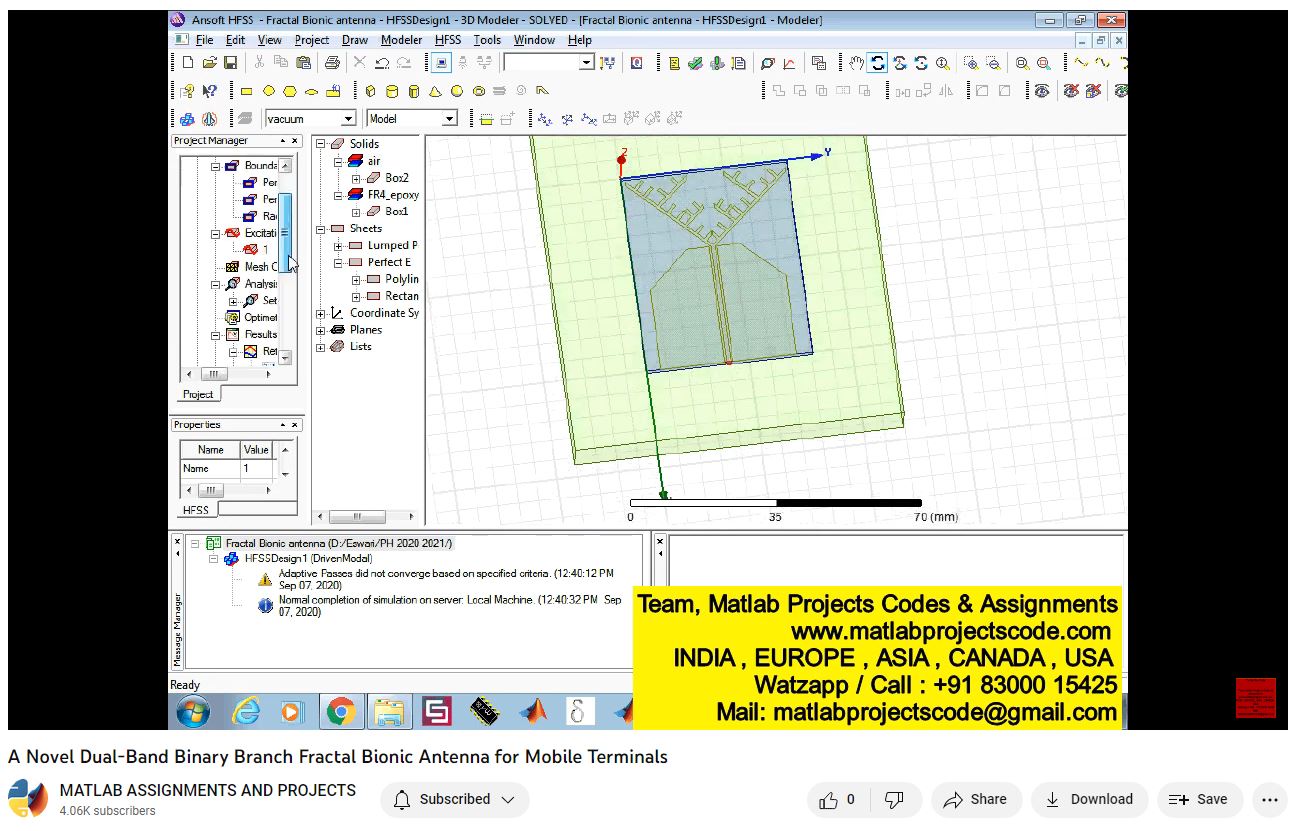Click the YouTube Share button
1298x831 pixels.
click(x=976, y=799)
